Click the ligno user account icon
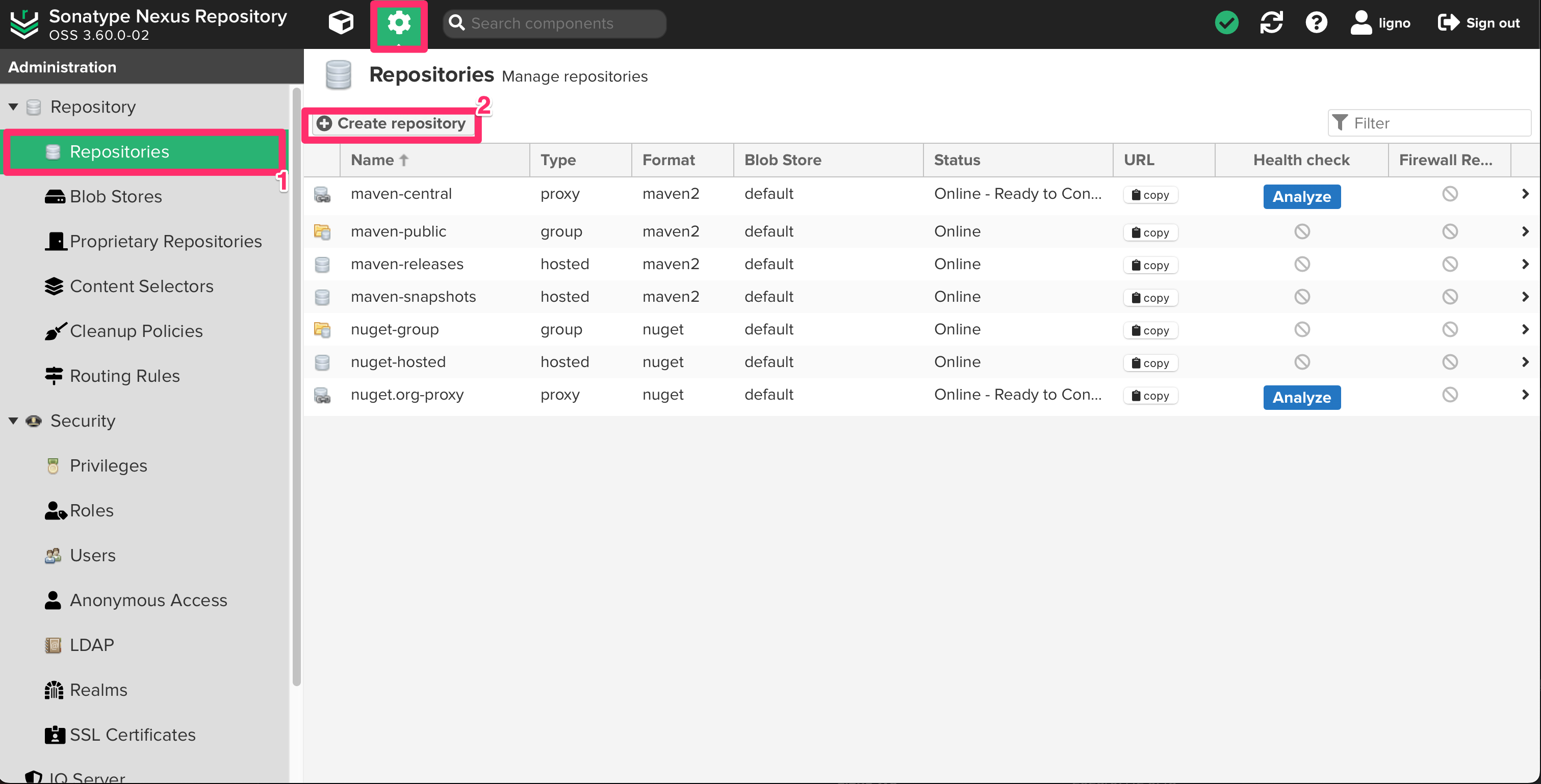The height and width of the screenshot is (784, 1541). click(1360, 23)
